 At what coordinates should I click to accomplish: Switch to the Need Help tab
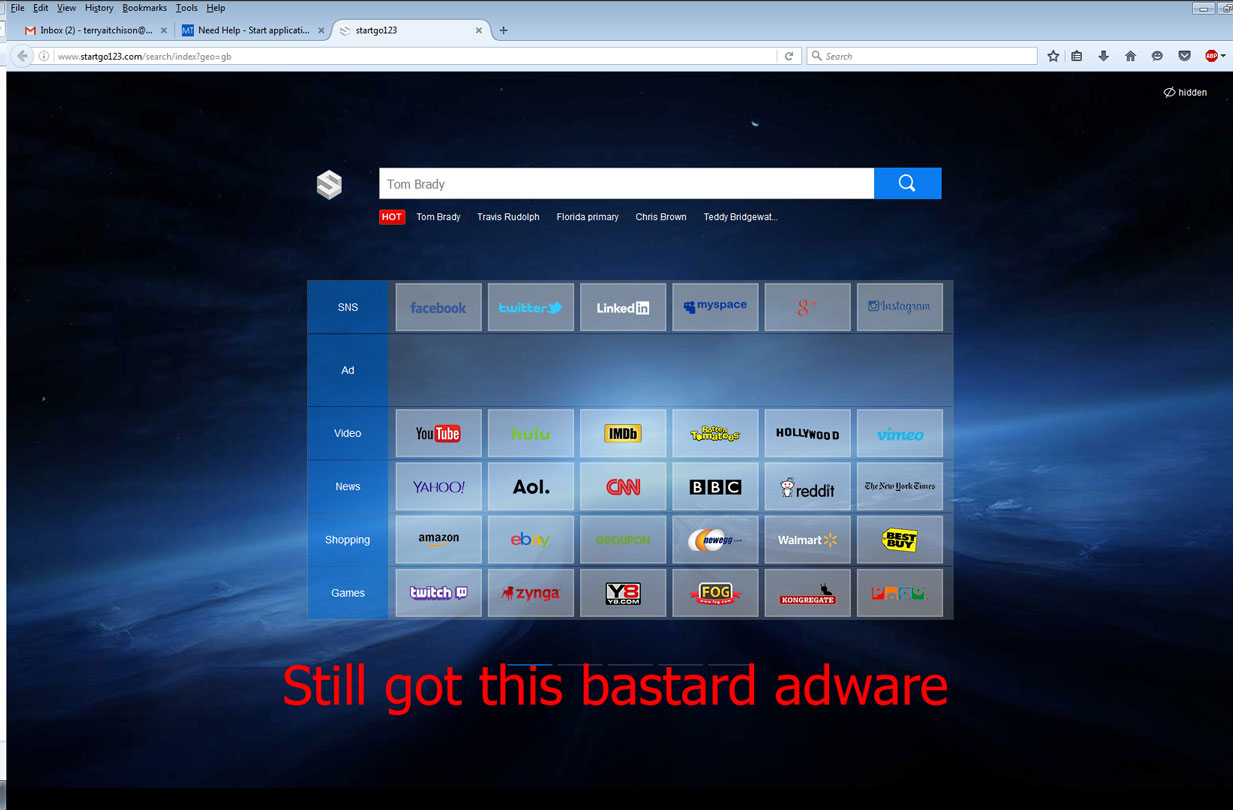coord(253,30)
